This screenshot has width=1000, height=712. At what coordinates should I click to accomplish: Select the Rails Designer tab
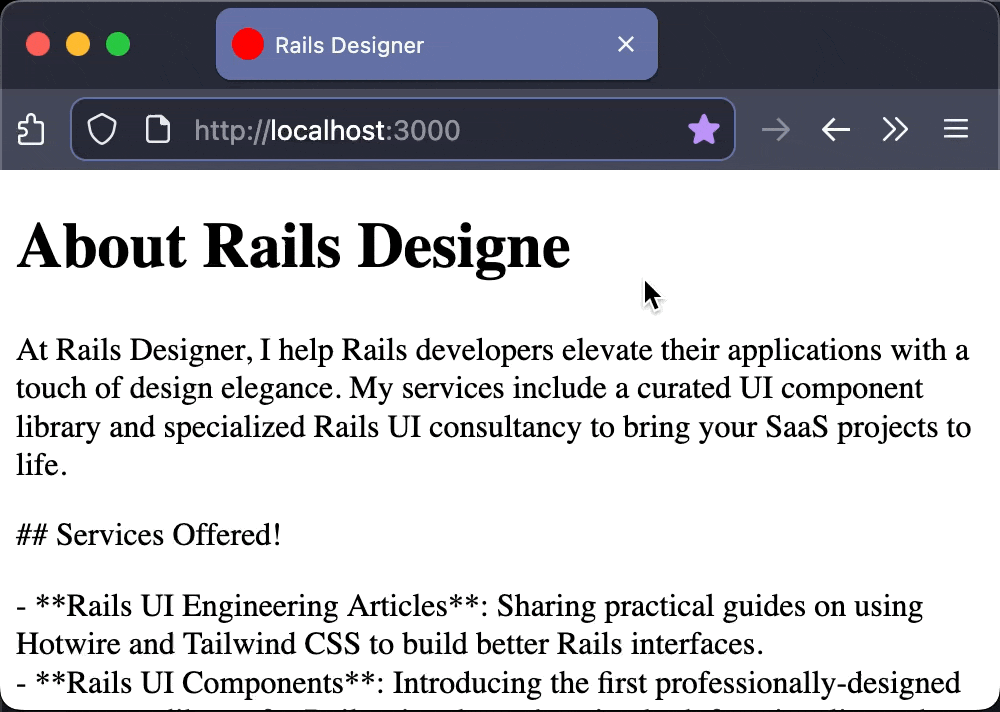[x=400, y=45]
